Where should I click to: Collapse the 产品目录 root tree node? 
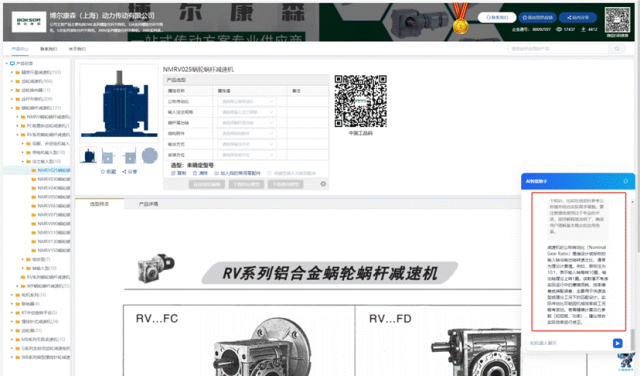7,64
